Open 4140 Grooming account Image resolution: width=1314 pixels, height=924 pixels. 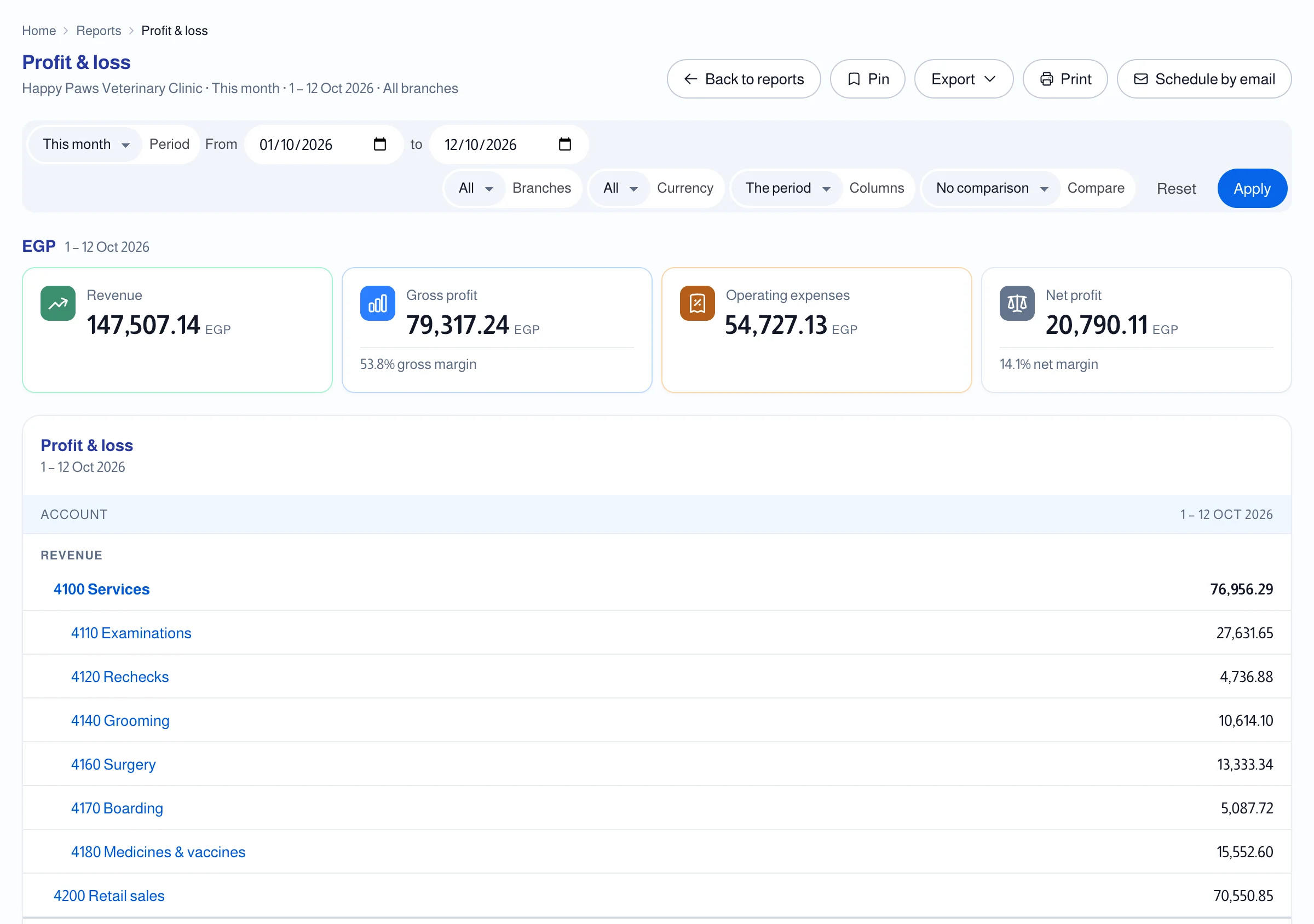coord(120,721)
